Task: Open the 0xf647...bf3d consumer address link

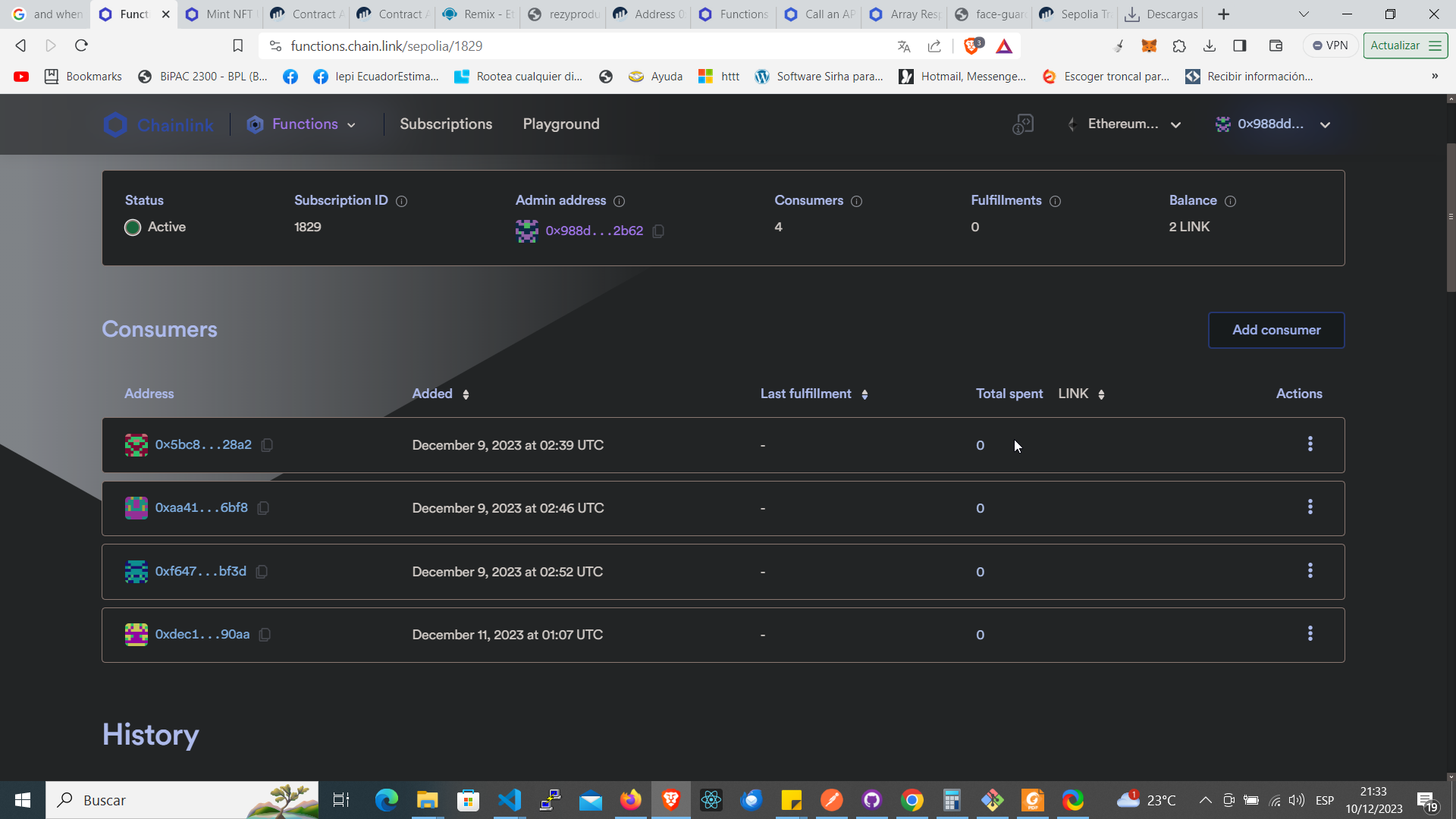Action: click(x=201, y=571)
